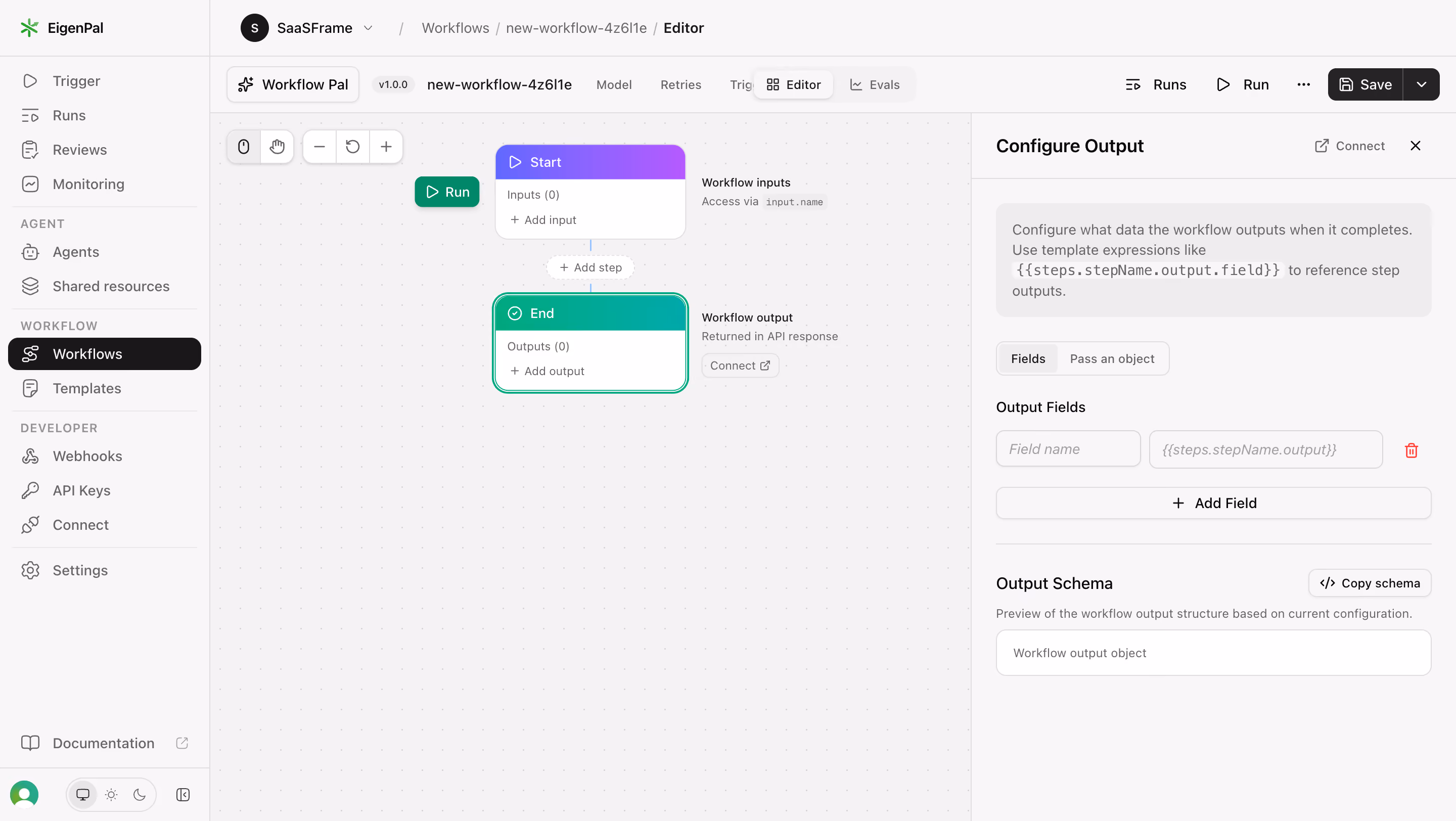Screen dimensions: 1456x821
Task: Collapse the sidebar panel
Action: coord(183,794)
